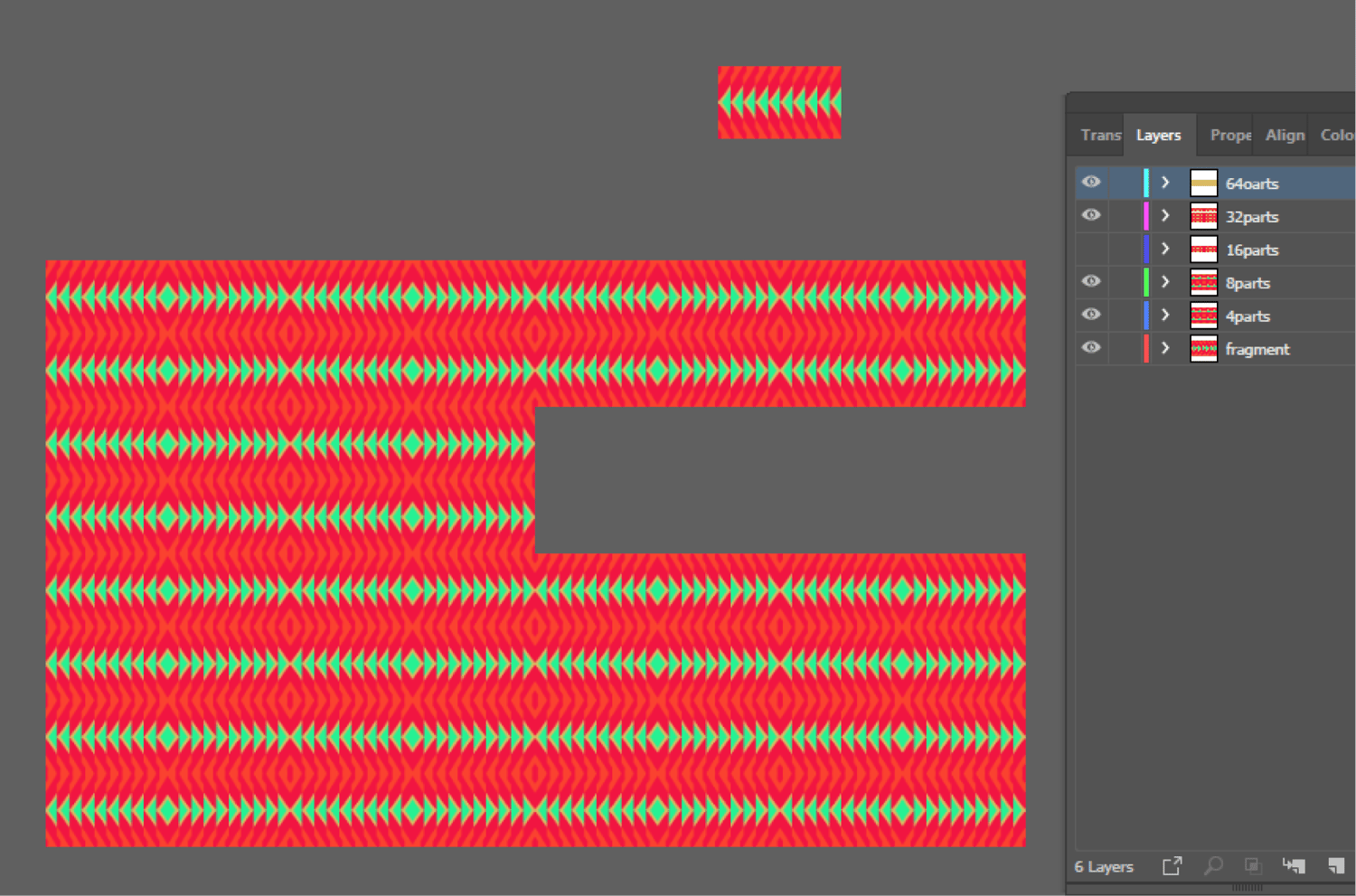This screenshot has height=896, width=1356.
Task: Toggle visibility of the 8parts layer
Action: click(1091, 282)
